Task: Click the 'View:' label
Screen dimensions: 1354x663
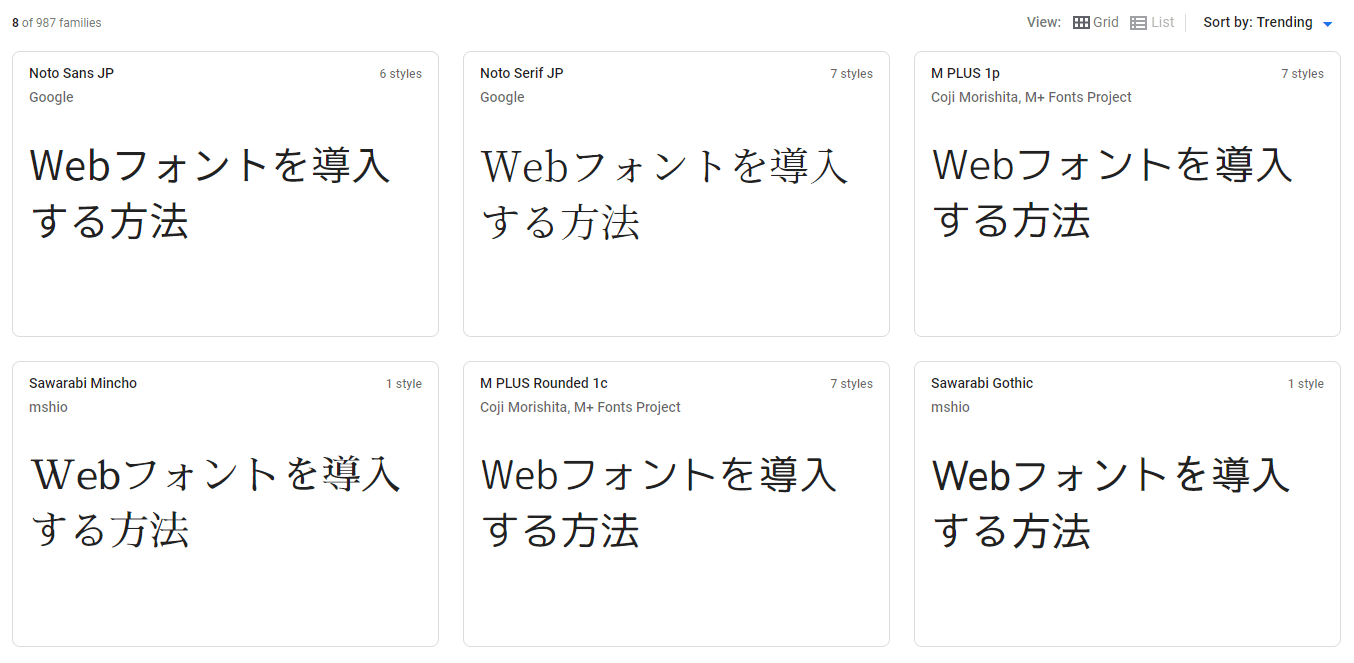Action: tap(1044, 22)
